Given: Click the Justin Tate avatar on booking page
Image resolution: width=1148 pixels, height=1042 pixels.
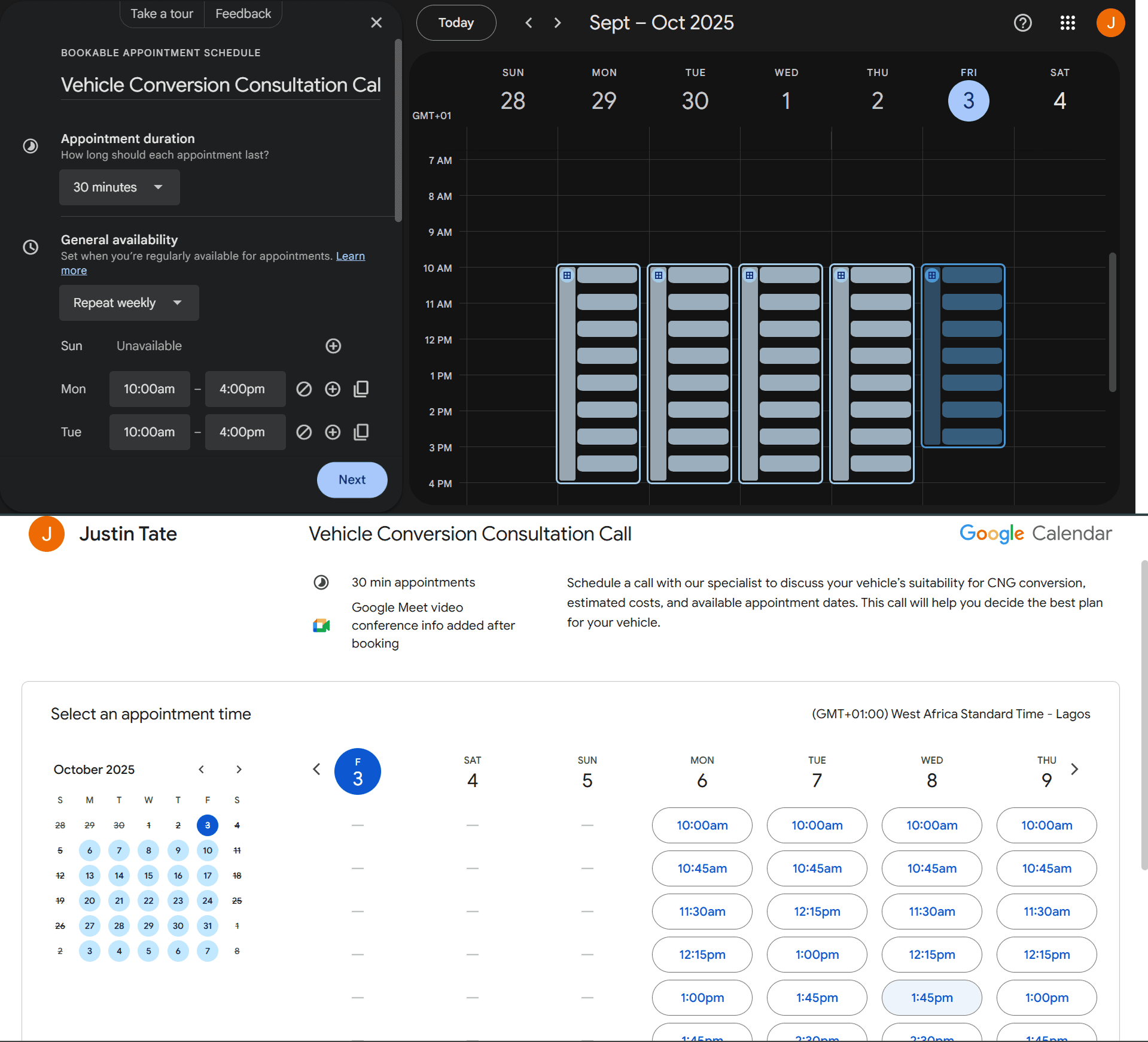Looking at the screenshot, I should click(x=47, y=534).
